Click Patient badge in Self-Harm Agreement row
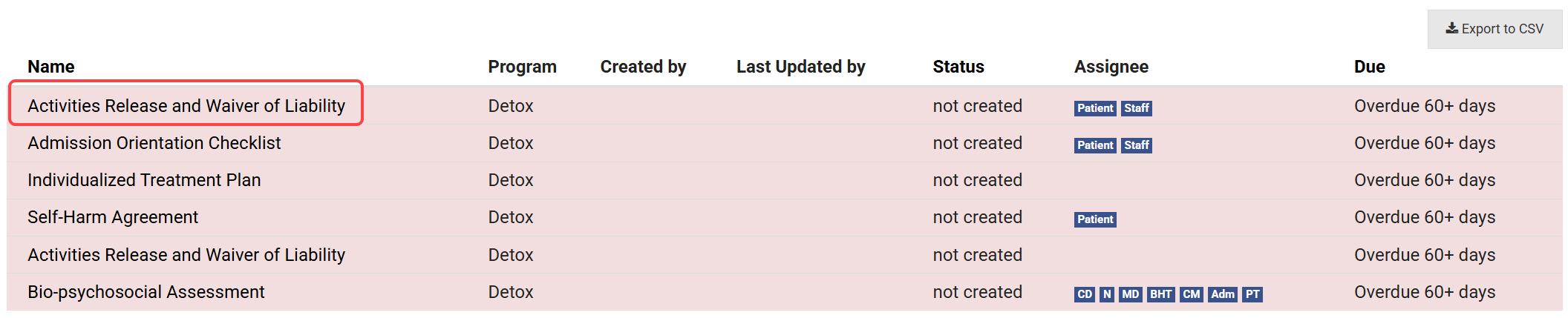Image resolution: width=1568 pixels, height=318 pixels. click(x=1095, y=219)
